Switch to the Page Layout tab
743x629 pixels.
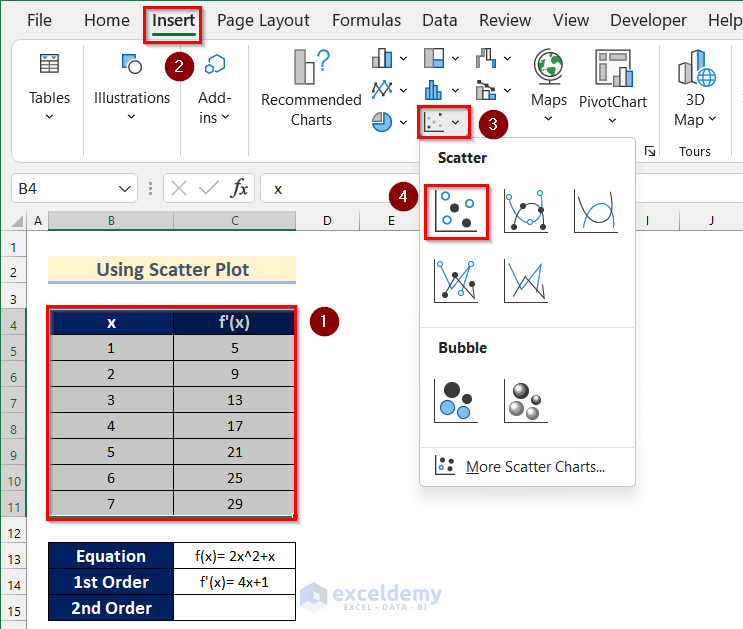coord(263,20)
